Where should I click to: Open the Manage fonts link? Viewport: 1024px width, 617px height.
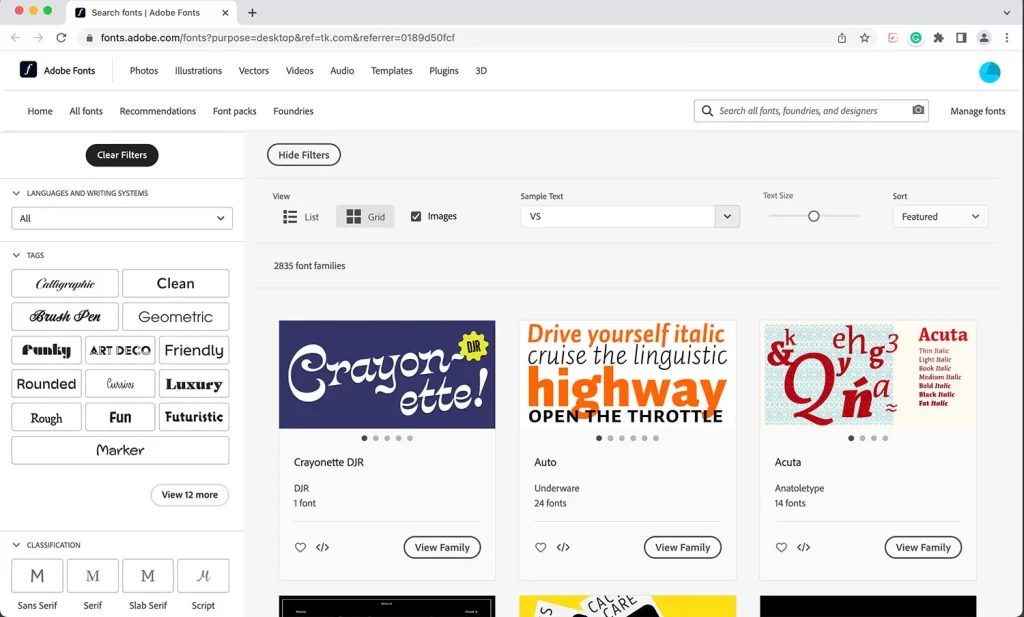point(978,111)
